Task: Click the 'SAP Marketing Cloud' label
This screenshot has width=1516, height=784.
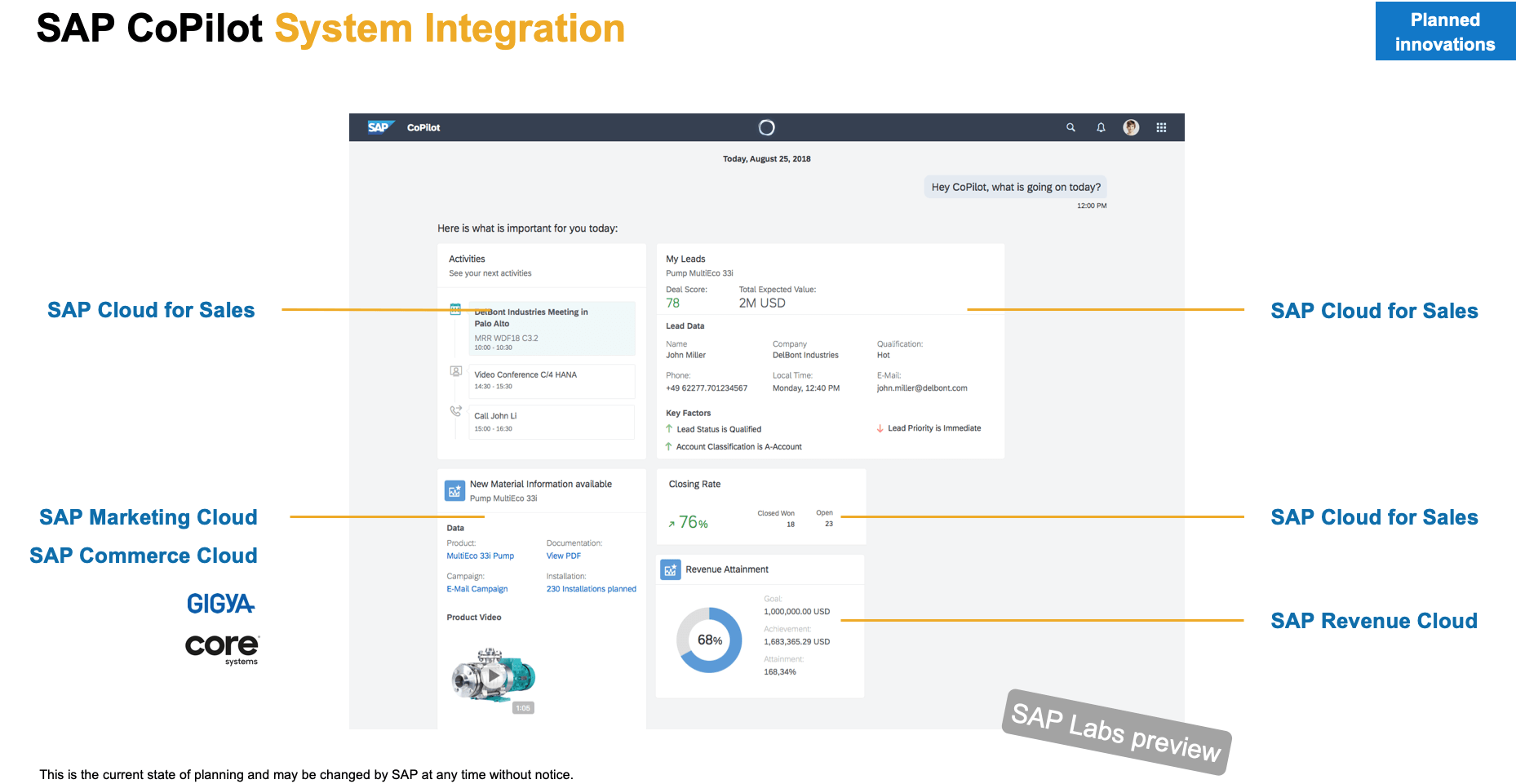Action: (148, 517)
